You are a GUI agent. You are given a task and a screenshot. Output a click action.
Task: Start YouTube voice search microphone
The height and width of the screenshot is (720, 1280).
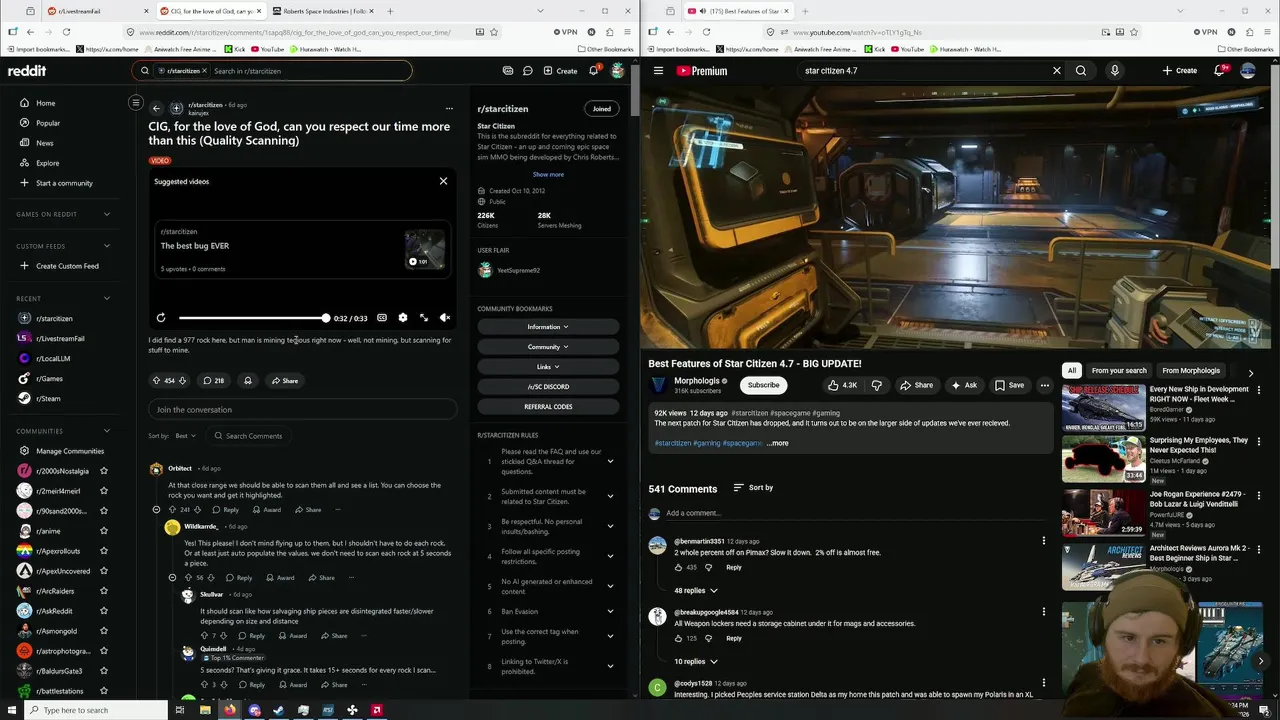coord(1114,71)
